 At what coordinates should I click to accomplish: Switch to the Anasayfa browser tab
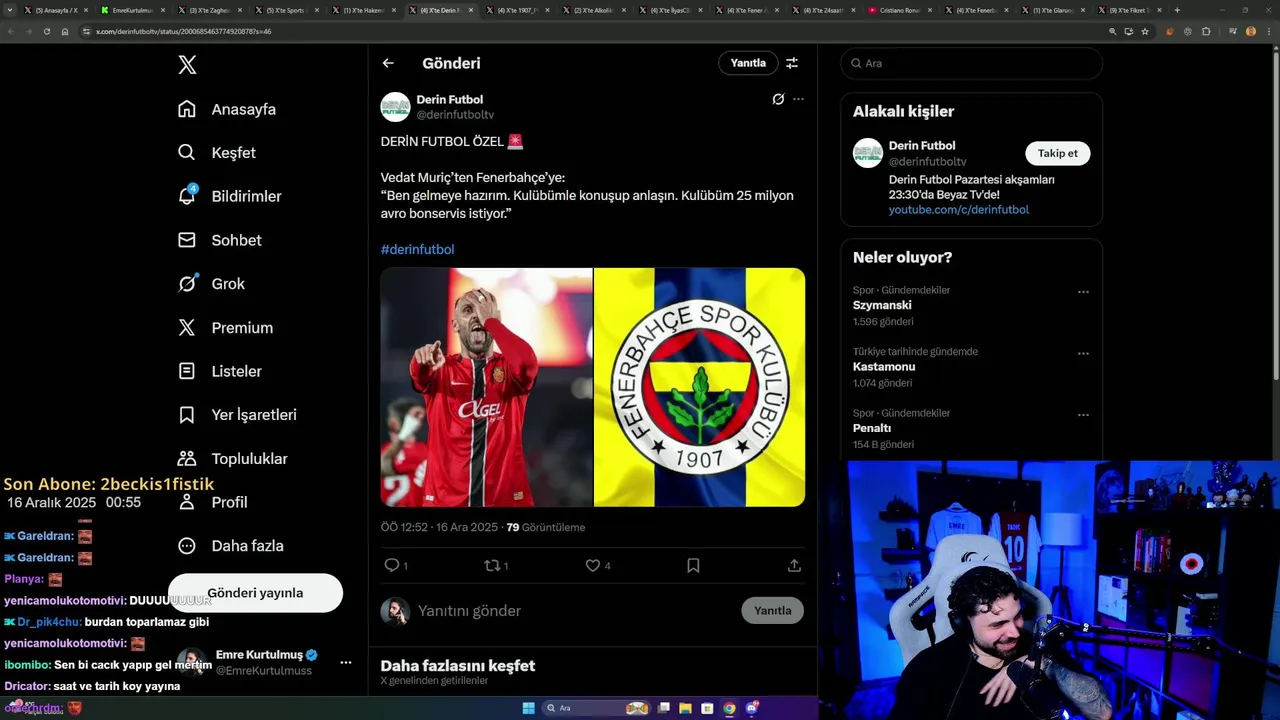(x=57, y=10)
